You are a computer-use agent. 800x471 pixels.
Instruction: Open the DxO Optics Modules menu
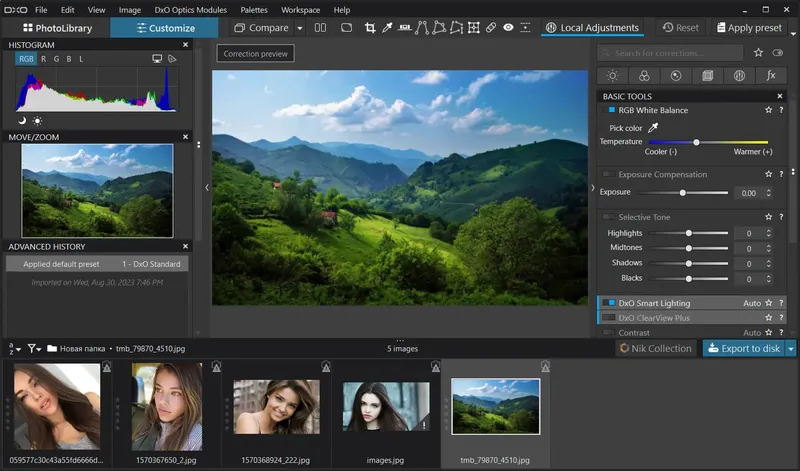[x=190, y=9]
